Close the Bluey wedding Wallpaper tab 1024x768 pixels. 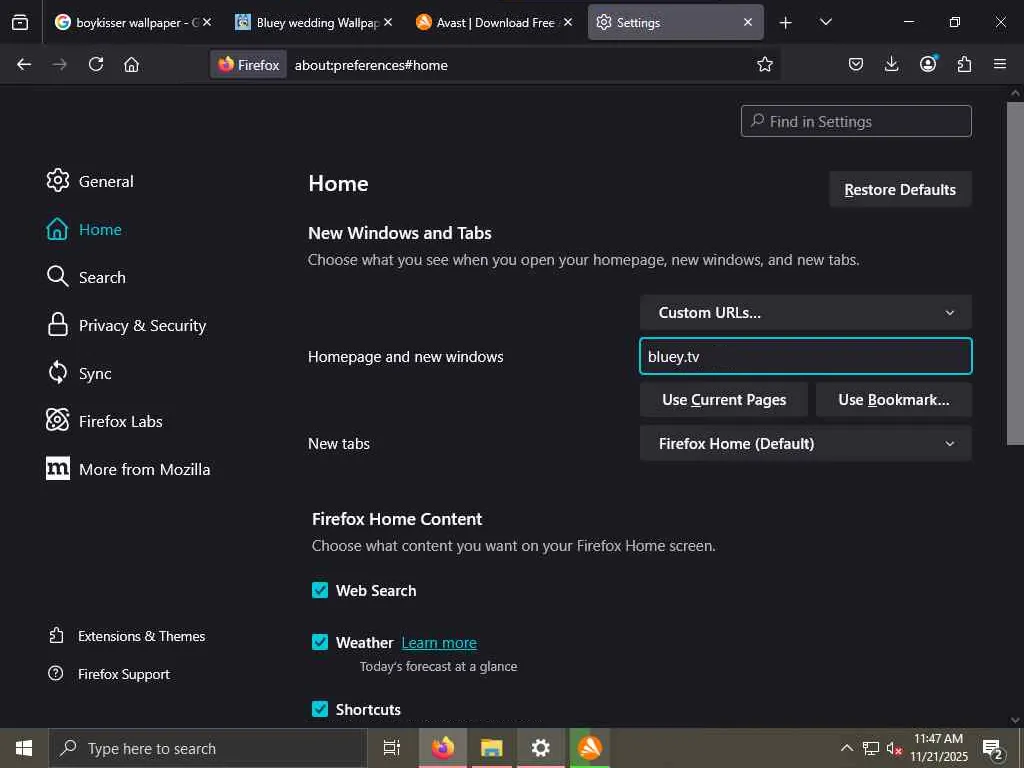coord(388,22)
